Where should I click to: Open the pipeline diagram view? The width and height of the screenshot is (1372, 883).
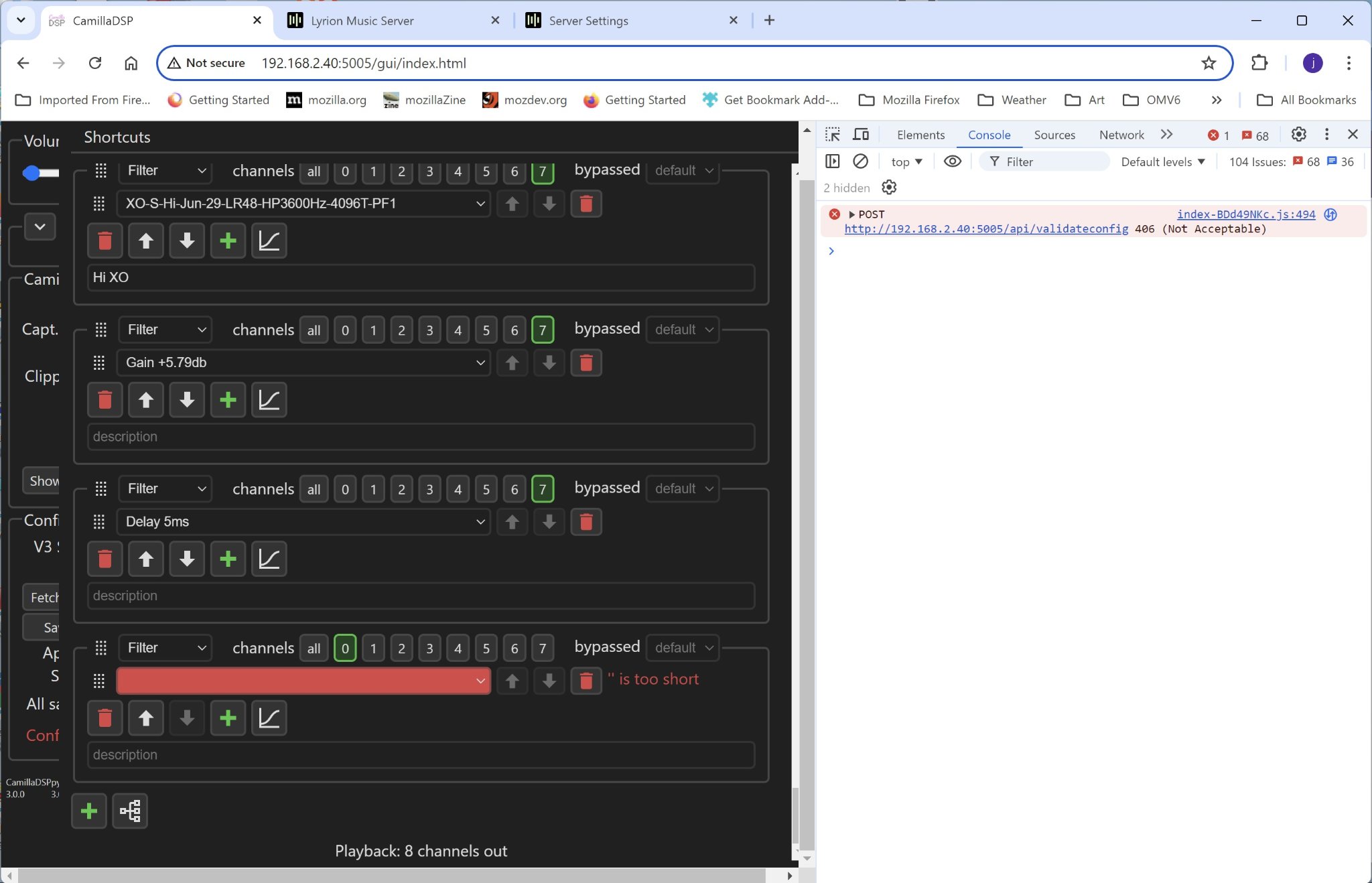[130, 811]
